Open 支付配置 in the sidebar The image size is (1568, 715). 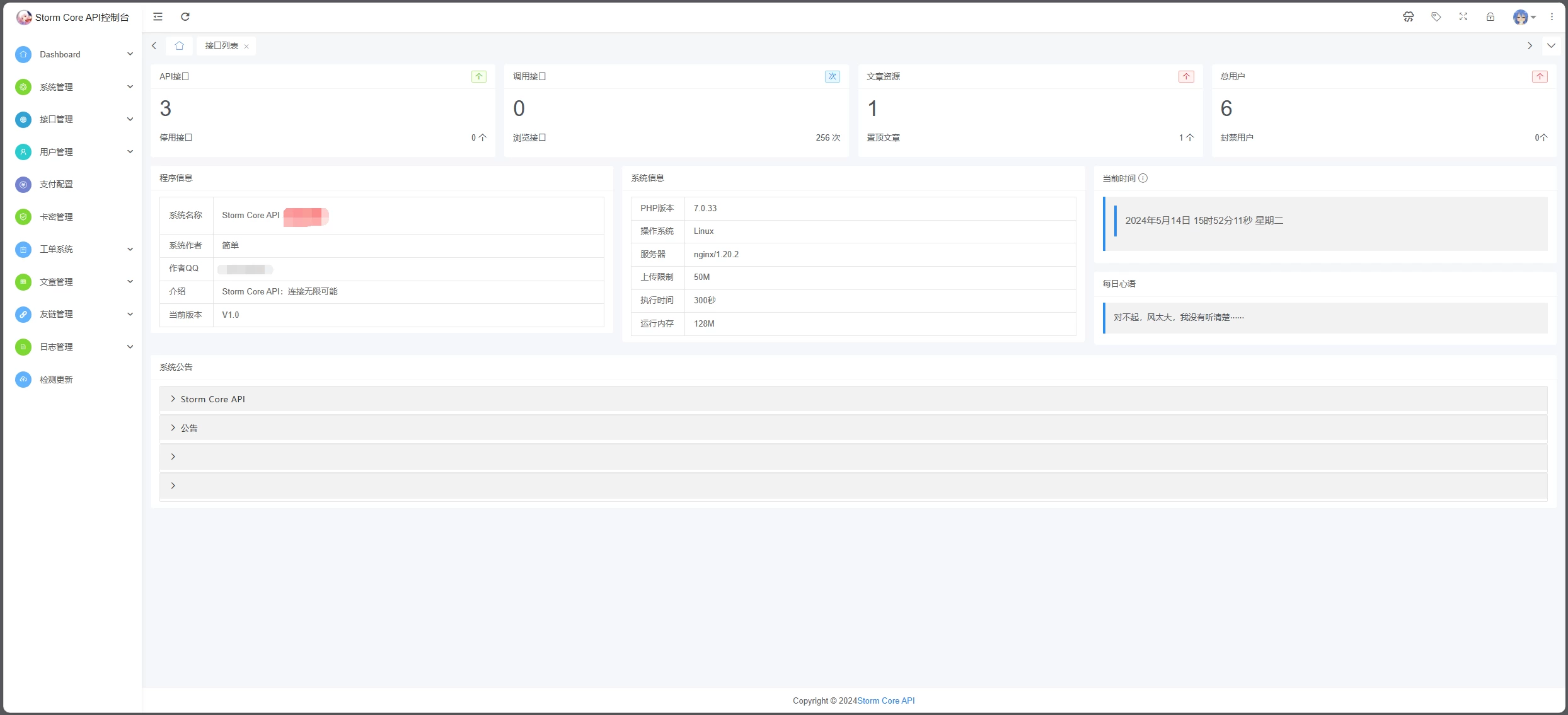pos(56,184)
